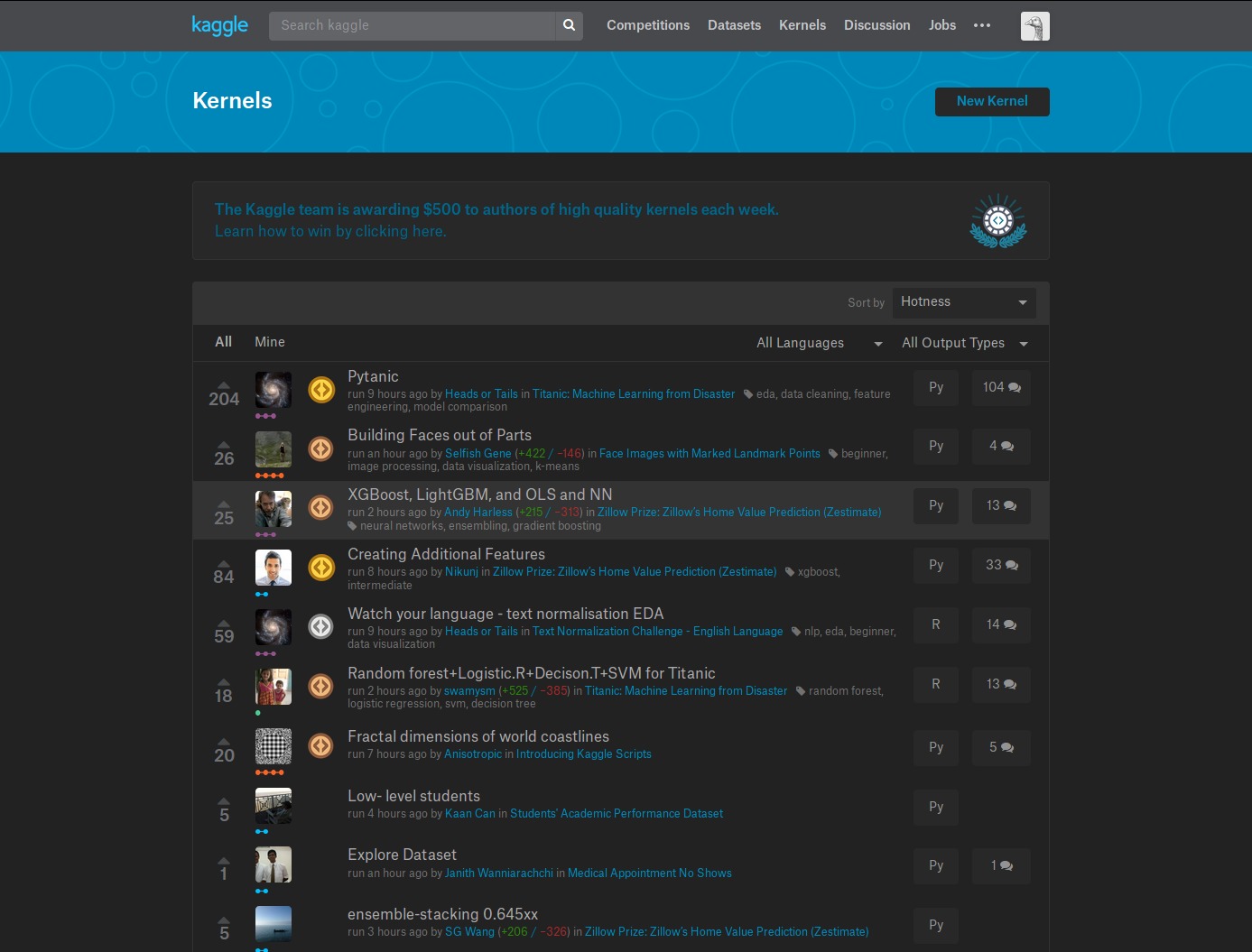Click bronze medal icon for XGBoost kernel
This screenshot has width=1252, height=952.
(321, 508)
